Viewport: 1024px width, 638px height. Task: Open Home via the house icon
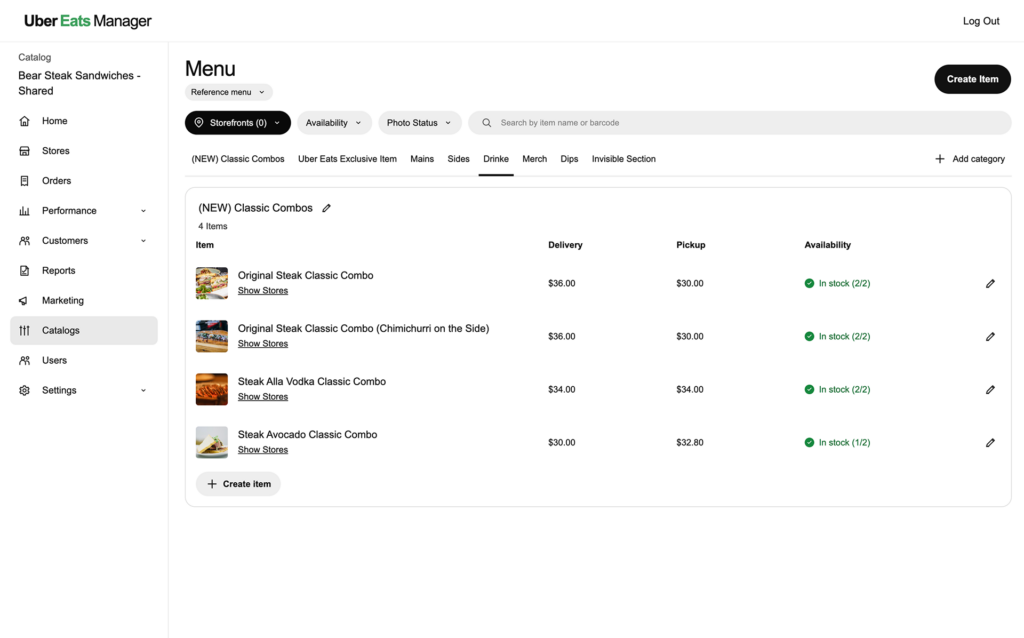pyautogui.click(x=24, y=121)
